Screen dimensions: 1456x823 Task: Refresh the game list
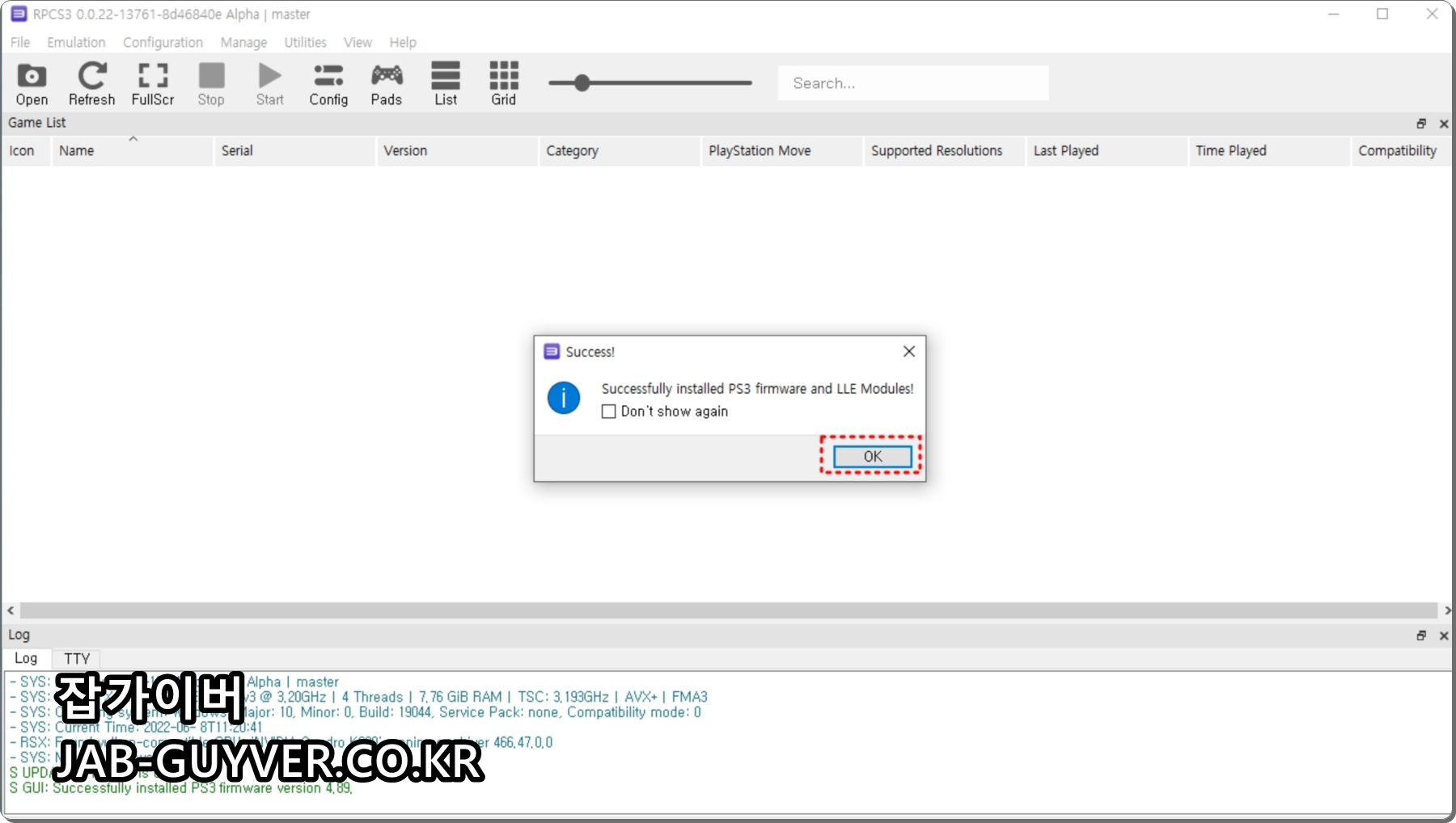(x=91, y=84)
